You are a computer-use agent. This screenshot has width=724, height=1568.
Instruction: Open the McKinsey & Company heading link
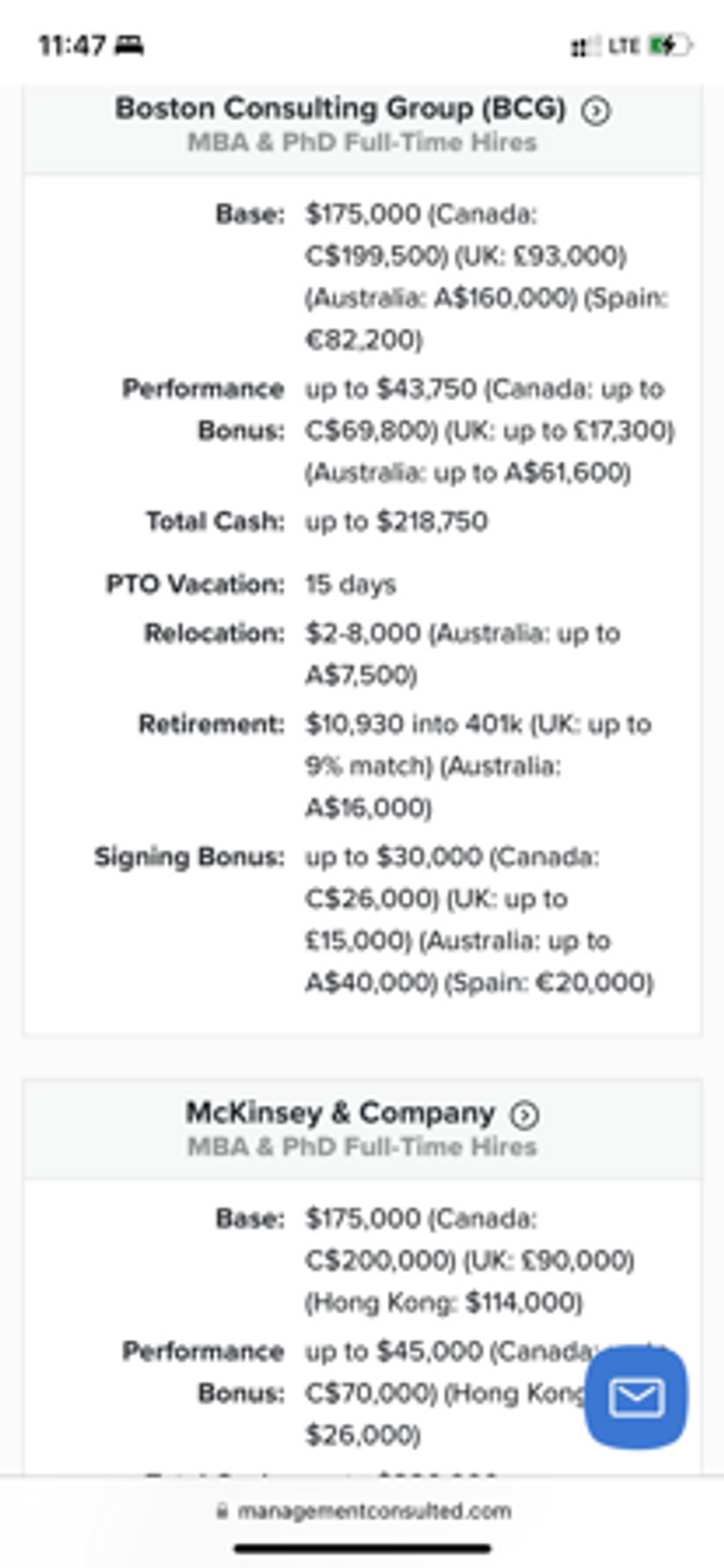pos(341,1112)
